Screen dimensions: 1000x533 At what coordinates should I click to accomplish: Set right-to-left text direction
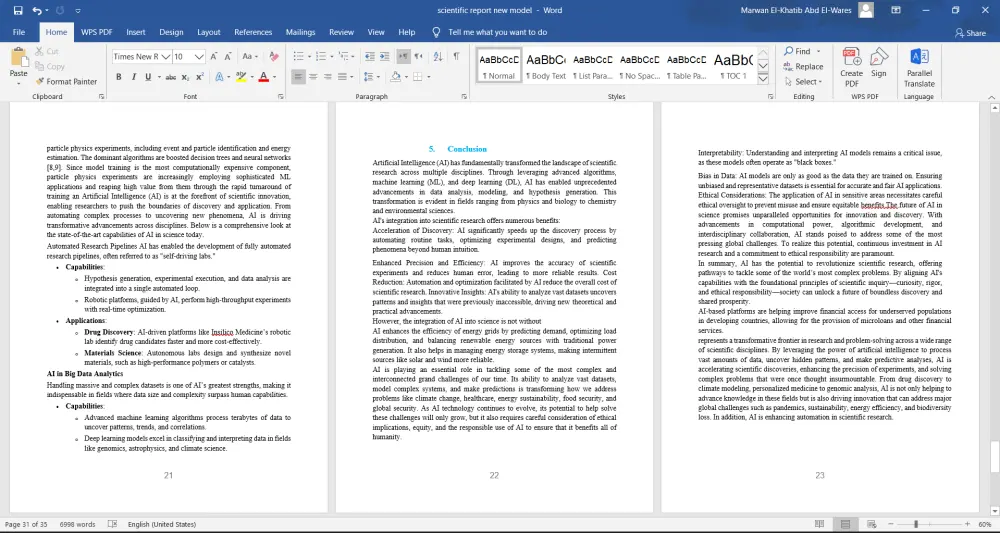click(x=418, y=57)
